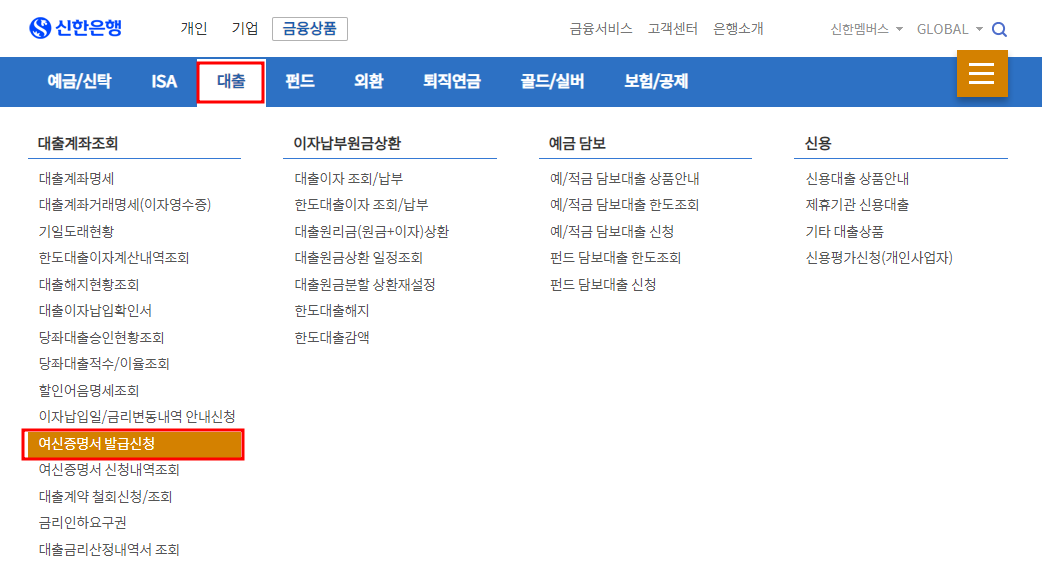Open 한도대출이자계산내역조회 link
The height and width of the screenshot is (573, 1042).
tap(114, 258)
